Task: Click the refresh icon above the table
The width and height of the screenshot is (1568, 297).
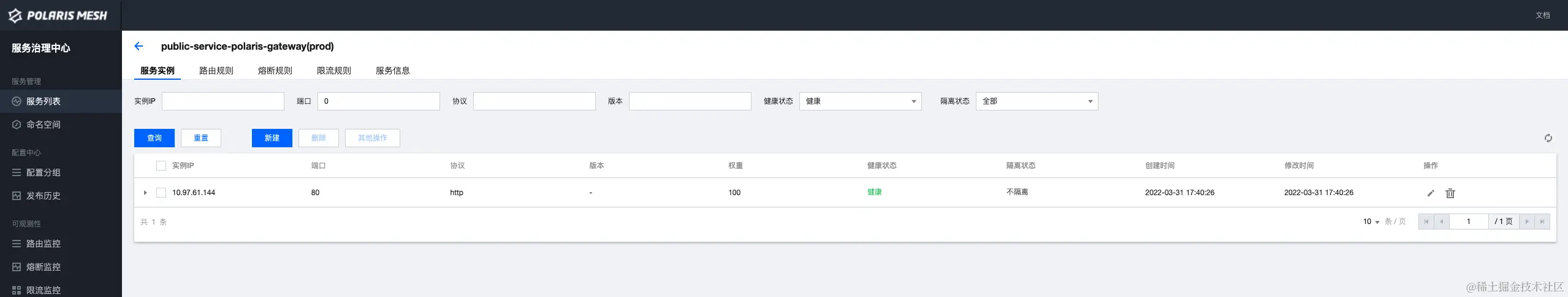Action: pyautogui.click(x=1548, y=138)
